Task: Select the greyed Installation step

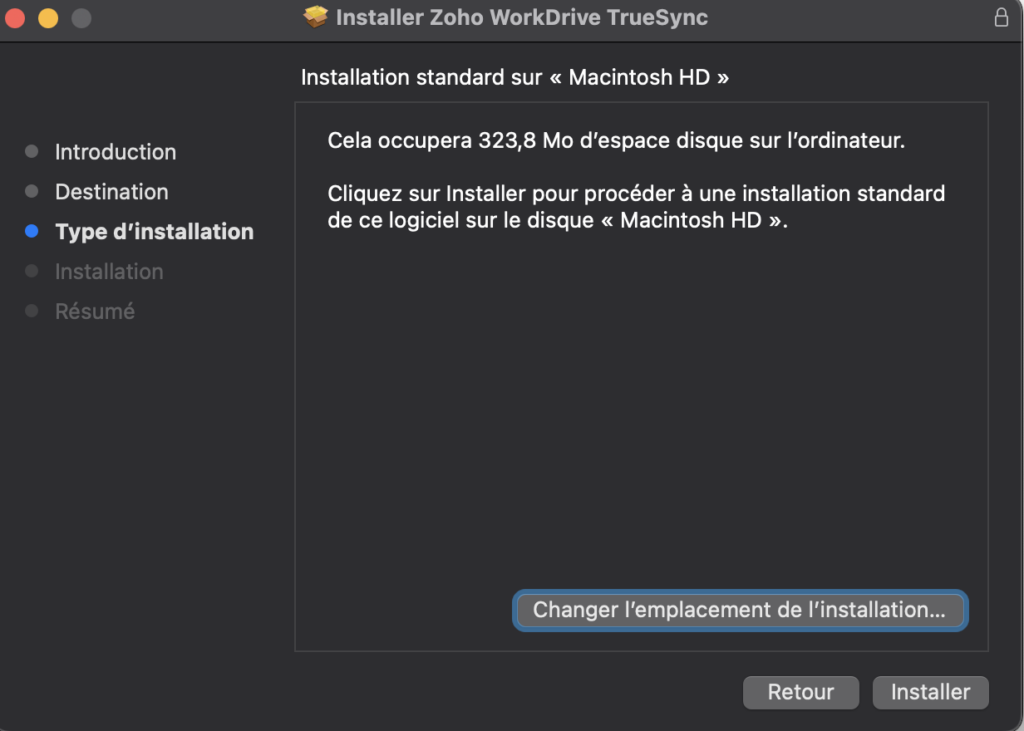Action: (109, 271)
